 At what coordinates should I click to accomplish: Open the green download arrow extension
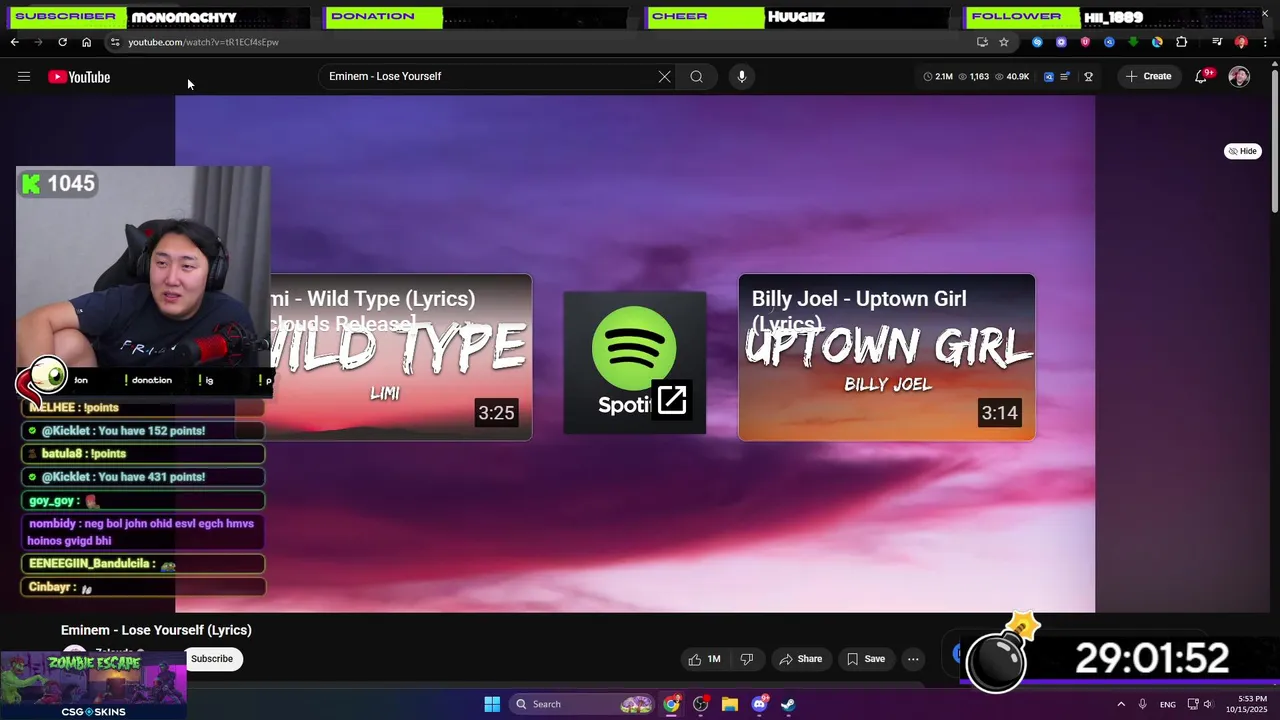[1133, 42]
